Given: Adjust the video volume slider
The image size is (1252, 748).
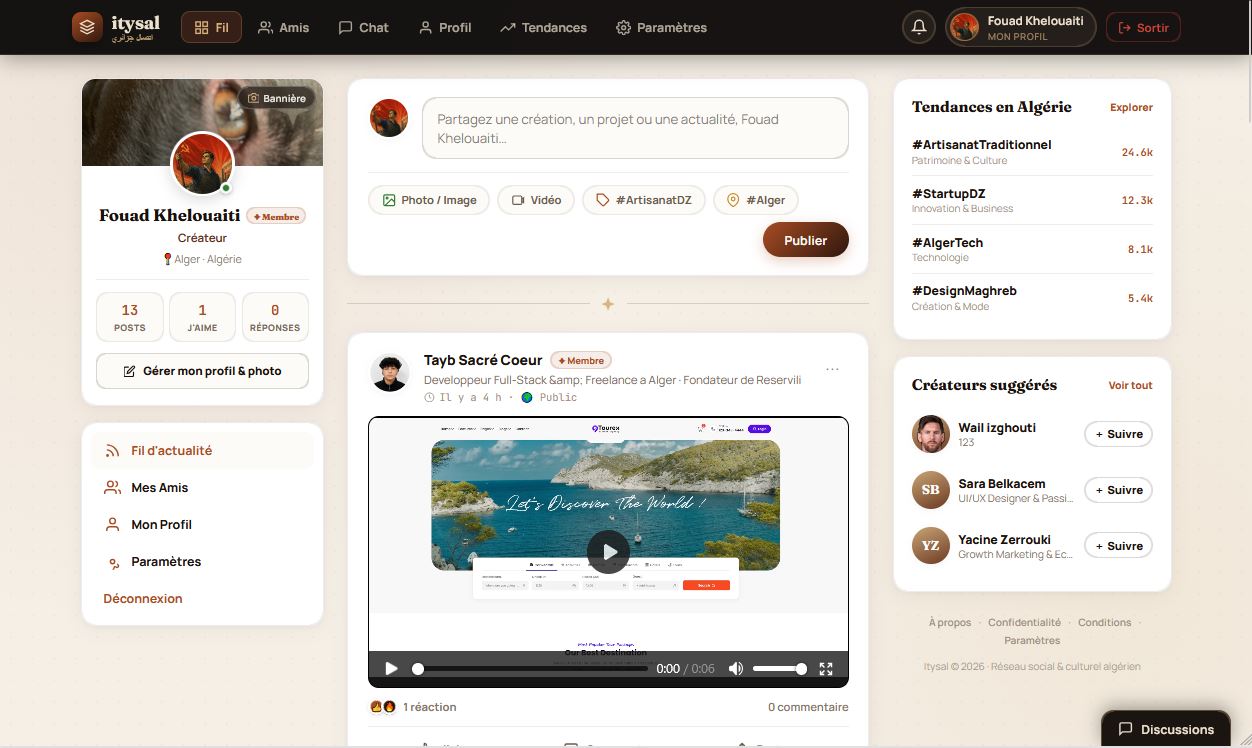Looking at the screenshot, I should (779, 669).
